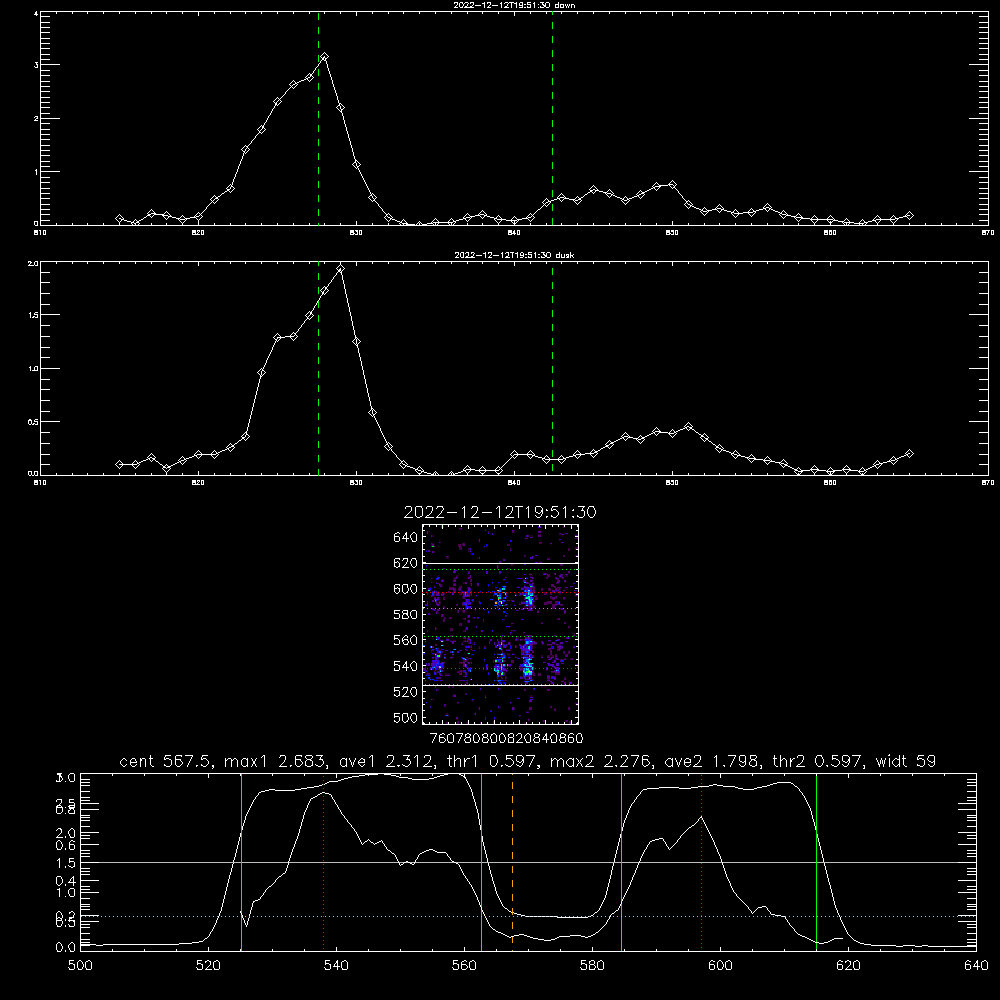Click the lower white boundary line in spectral image
Image resolution: width=1000 pixels, height=1000 pixels.
pos(500,685)
